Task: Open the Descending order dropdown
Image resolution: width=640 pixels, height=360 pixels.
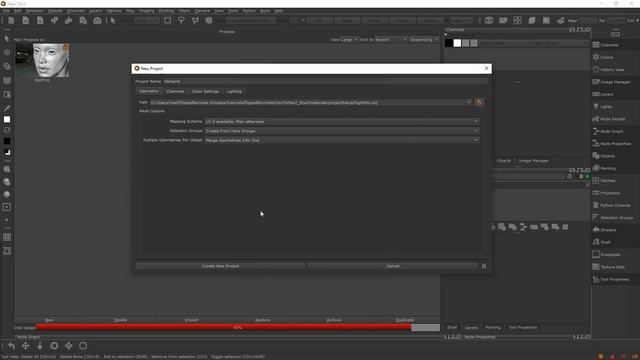Action: [x=424, y=40]
